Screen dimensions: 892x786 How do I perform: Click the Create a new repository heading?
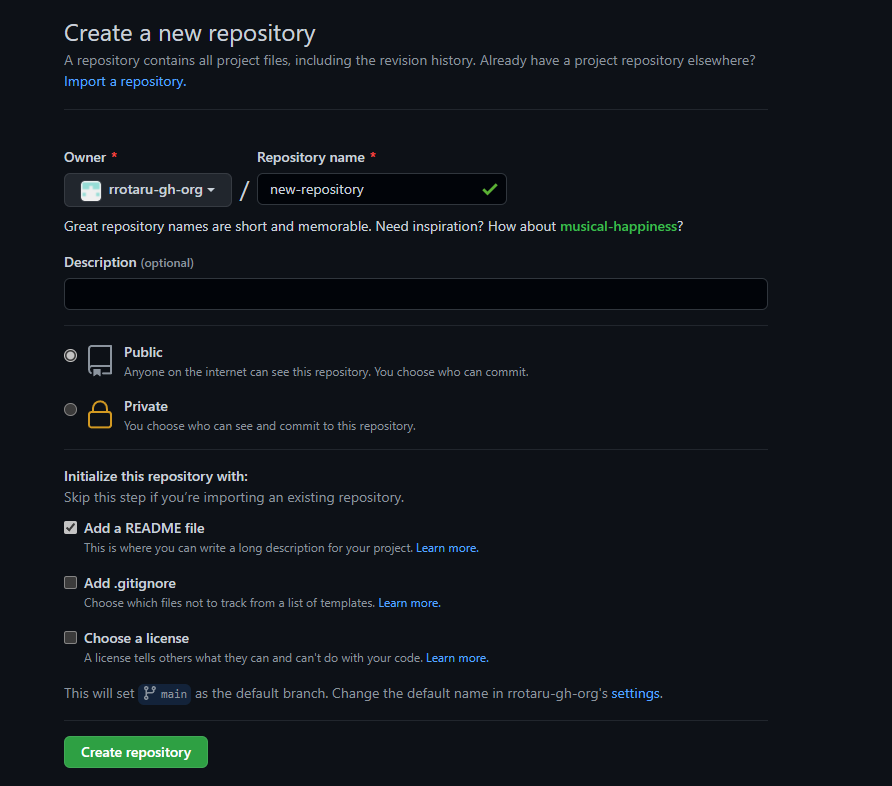click(x=189, y=33)
